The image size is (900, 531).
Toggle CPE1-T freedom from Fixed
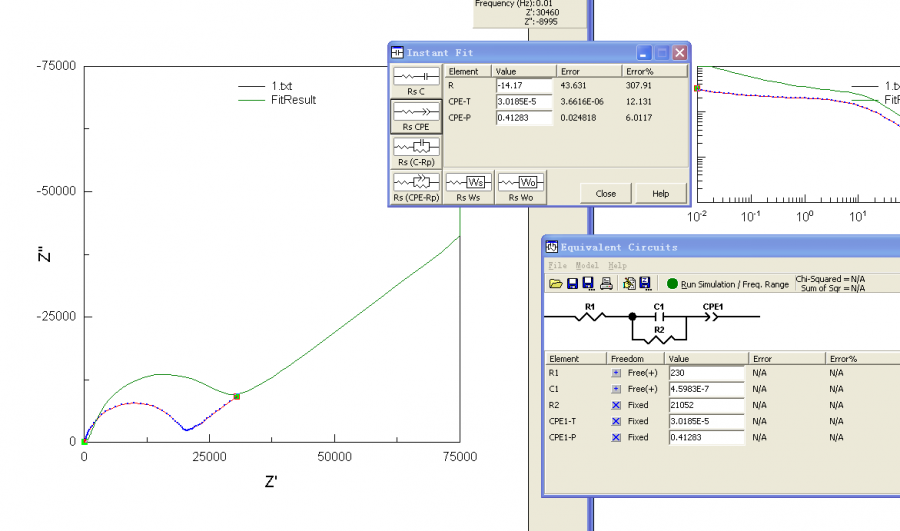(616, 421)
